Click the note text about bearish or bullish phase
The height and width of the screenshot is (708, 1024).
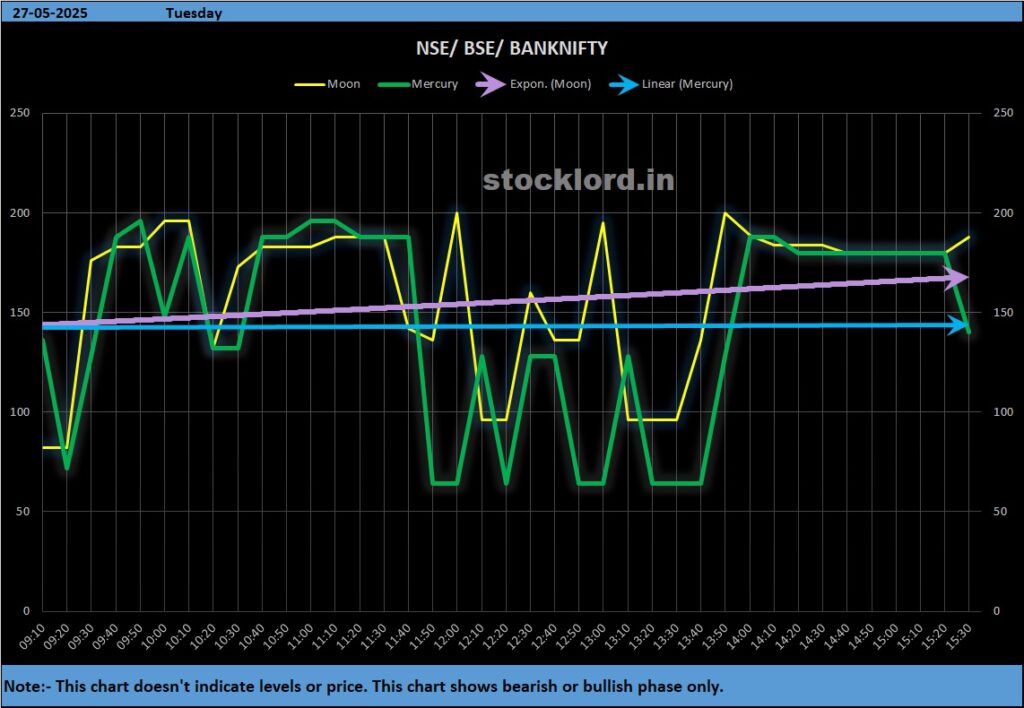point(364,686)
